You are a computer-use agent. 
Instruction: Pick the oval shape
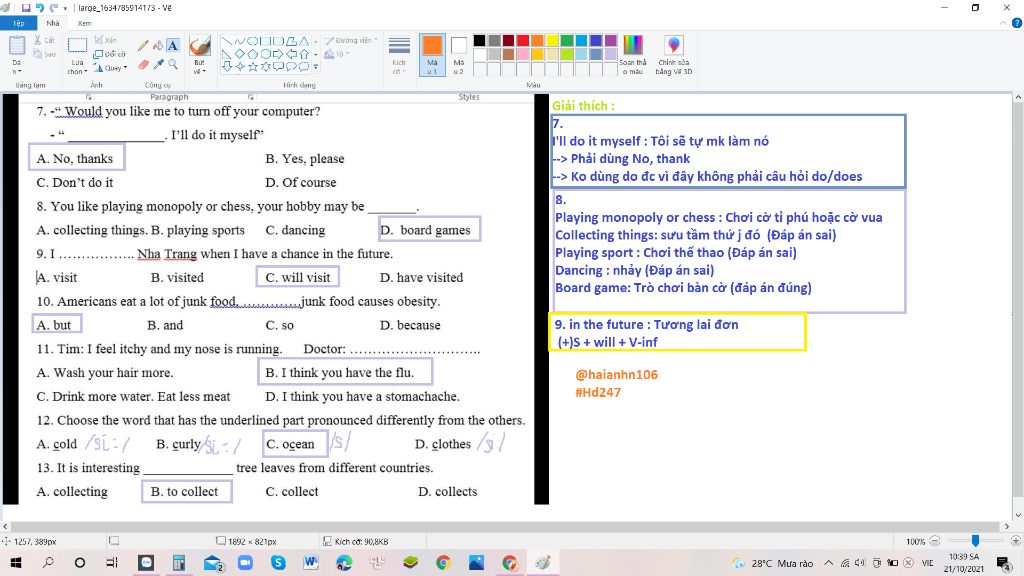click(x=253, y=41)
